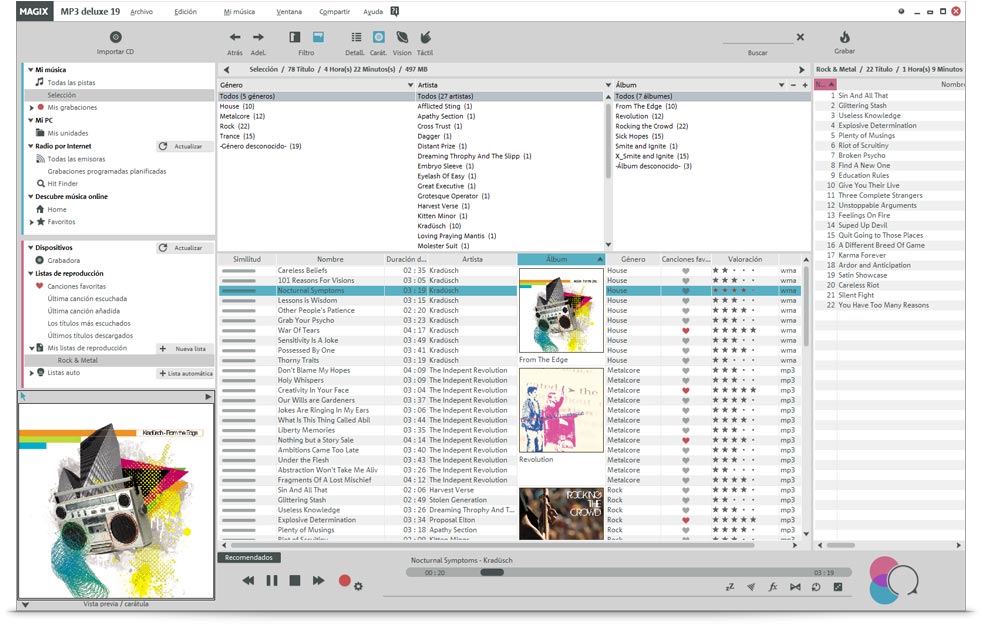Screen dimensions: 982x630
Task: Click the Grabar flame icon
Action: (x=844, y=37)
